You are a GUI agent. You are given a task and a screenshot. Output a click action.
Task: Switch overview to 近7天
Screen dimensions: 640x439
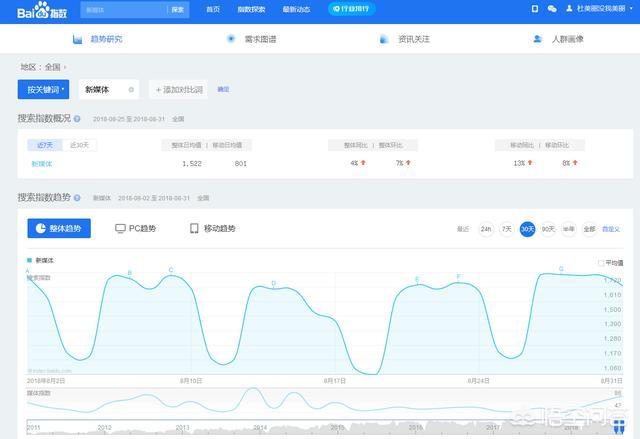tap(45, 145)
